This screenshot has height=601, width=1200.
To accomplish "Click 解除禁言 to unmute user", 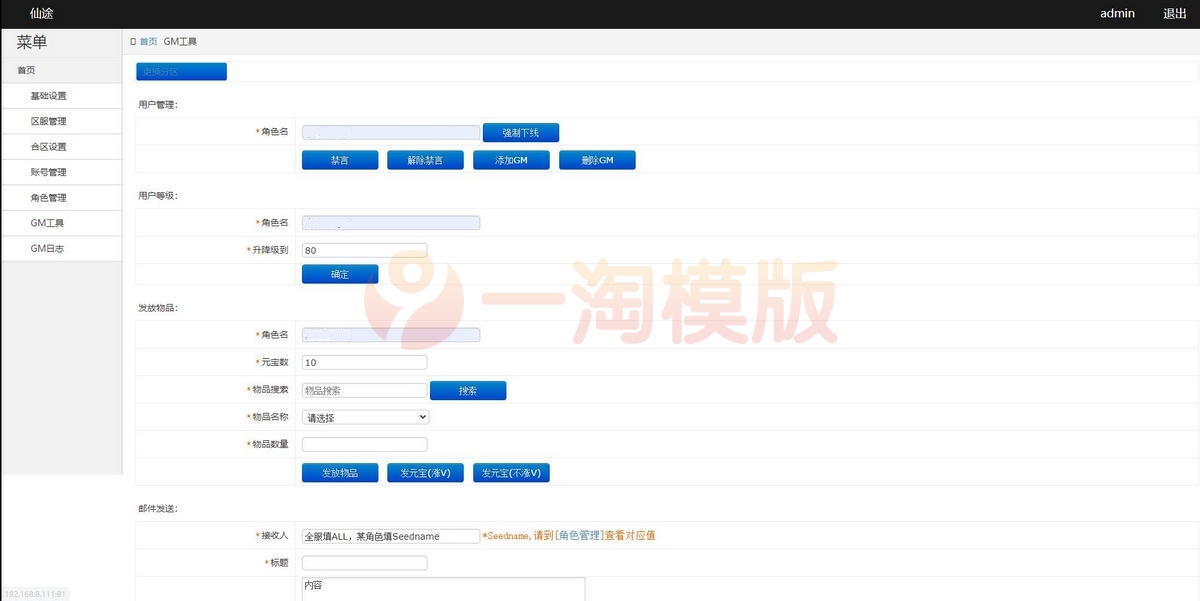I will click(x=425, y=159).
